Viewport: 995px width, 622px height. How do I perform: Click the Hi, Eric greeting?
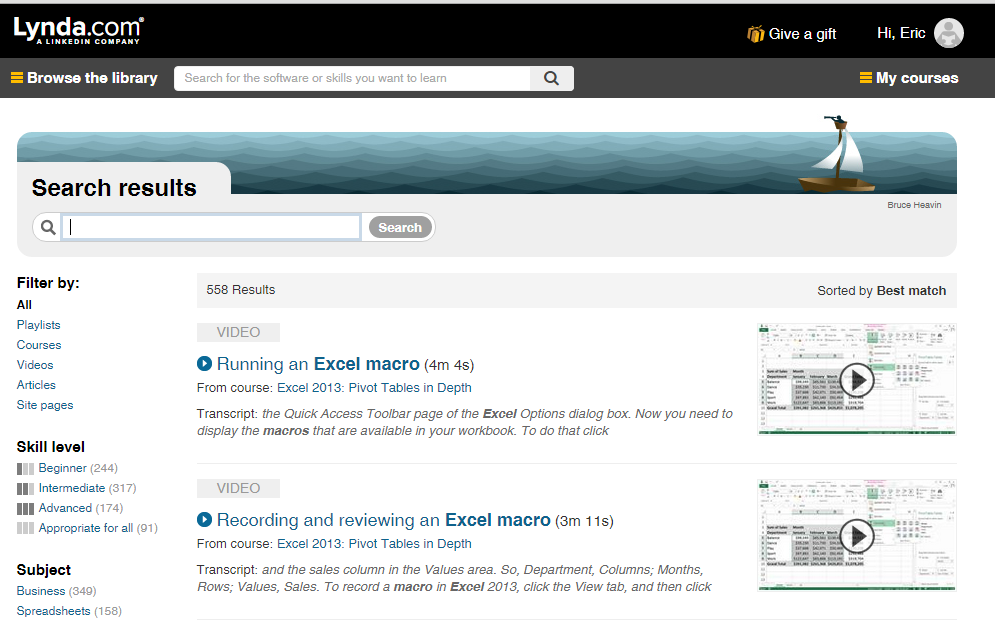[x=901, y=33]
